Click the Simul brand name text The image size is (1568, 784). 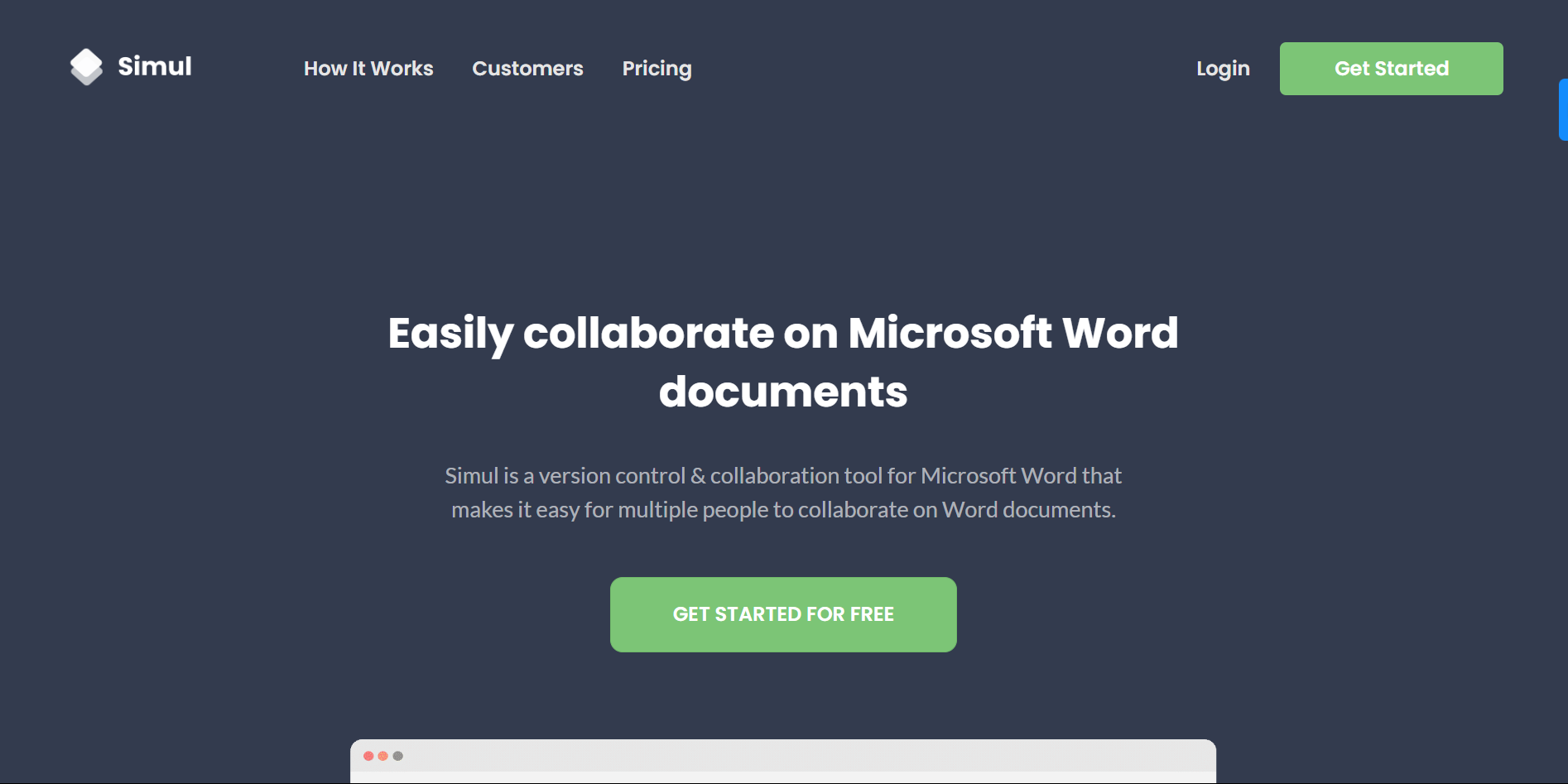pyautogui.click(x=155, y=66)
